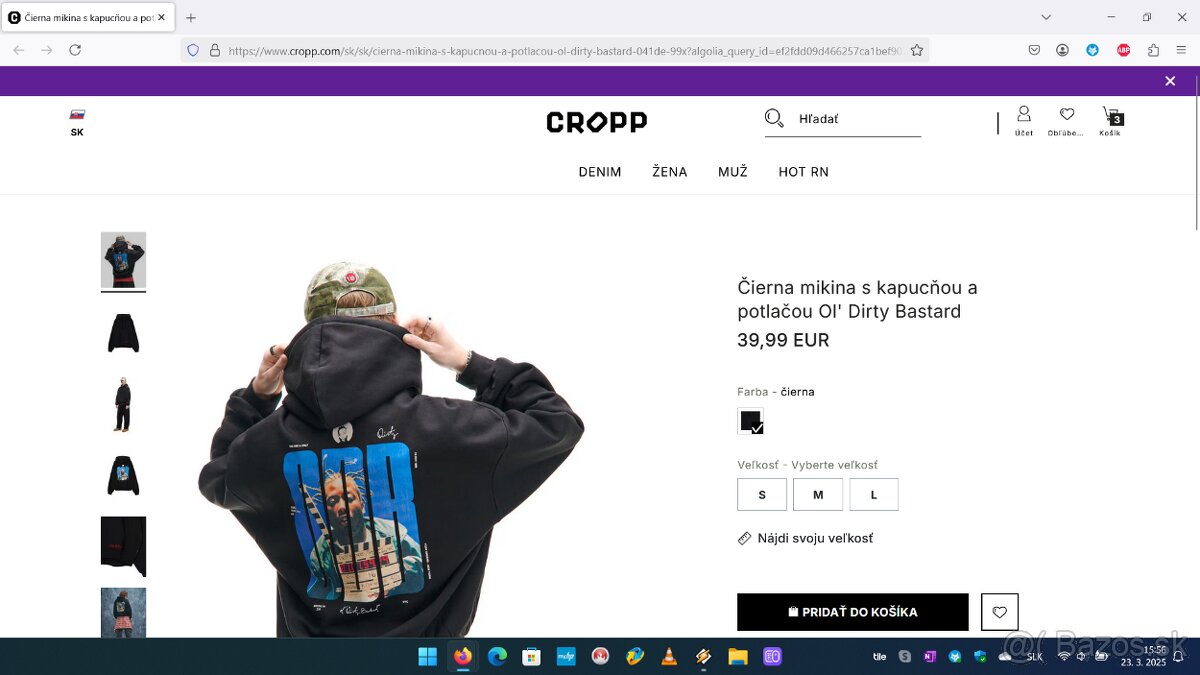Launch VLC from the taskbar
Screen dimensions: 1200x675
coord(668,656)
